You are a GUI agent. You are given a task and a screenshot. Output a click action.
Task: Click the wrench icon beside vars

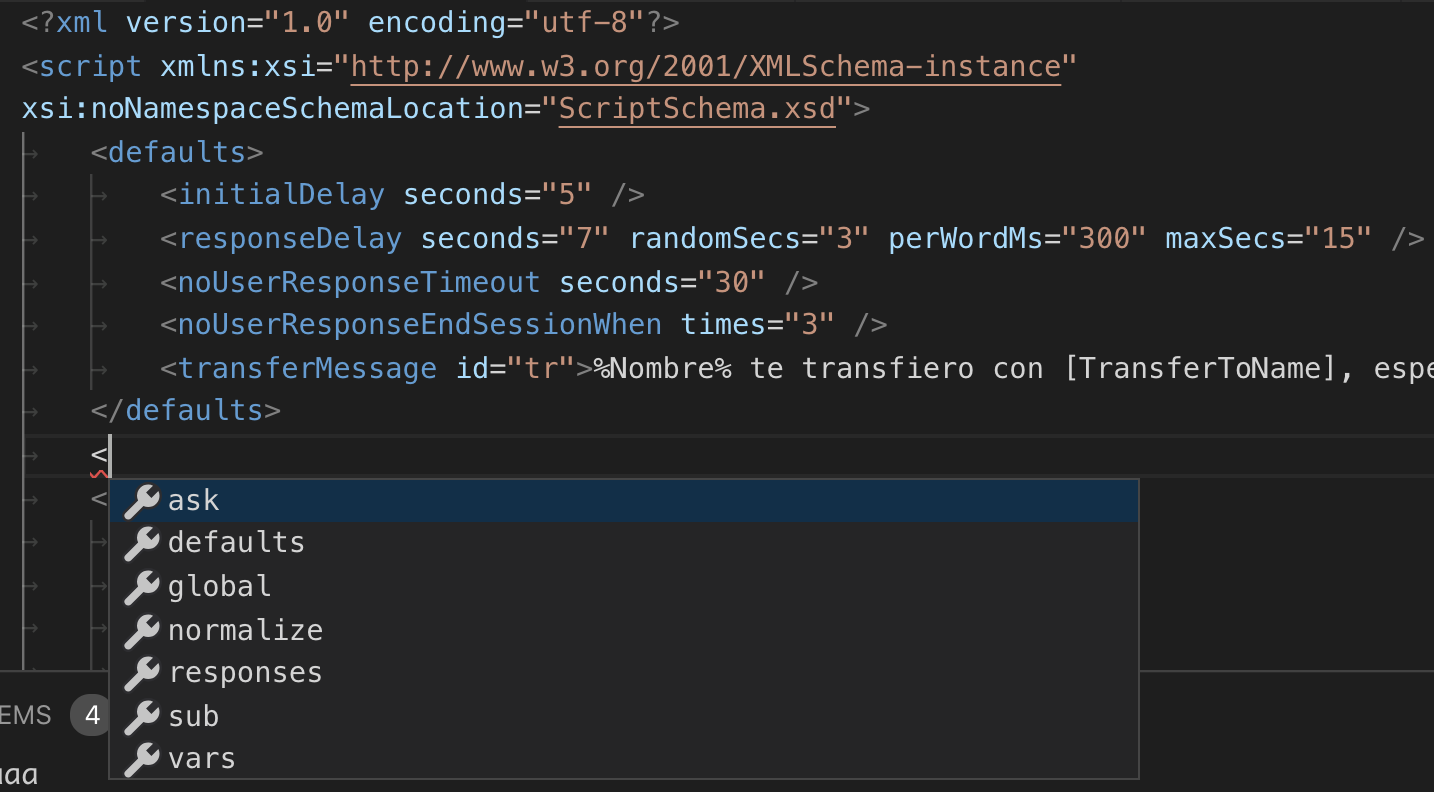[x=141, y=759]
